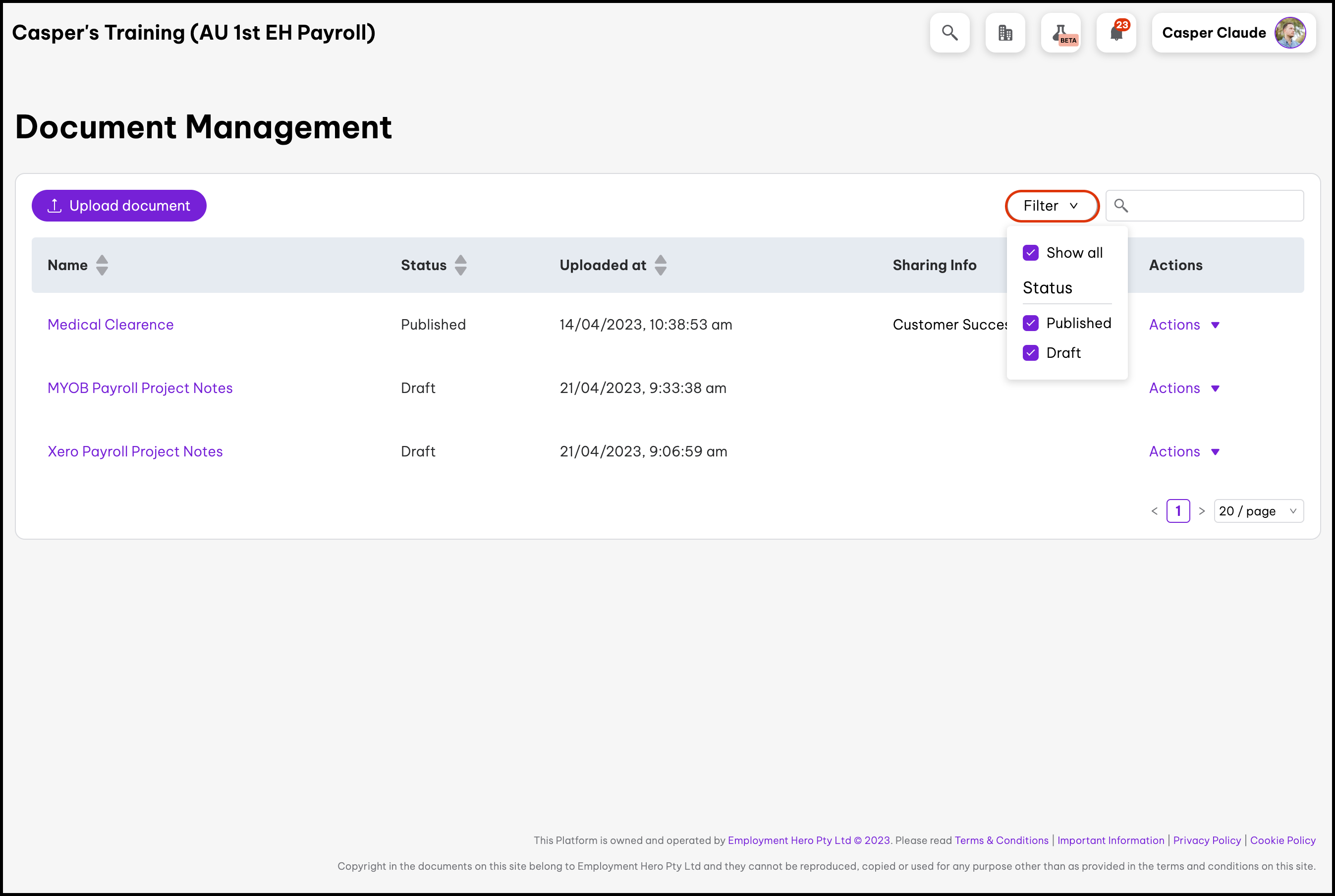Click the global search magnifier icon
The image size is (1335, 896).
coord(949,33)
